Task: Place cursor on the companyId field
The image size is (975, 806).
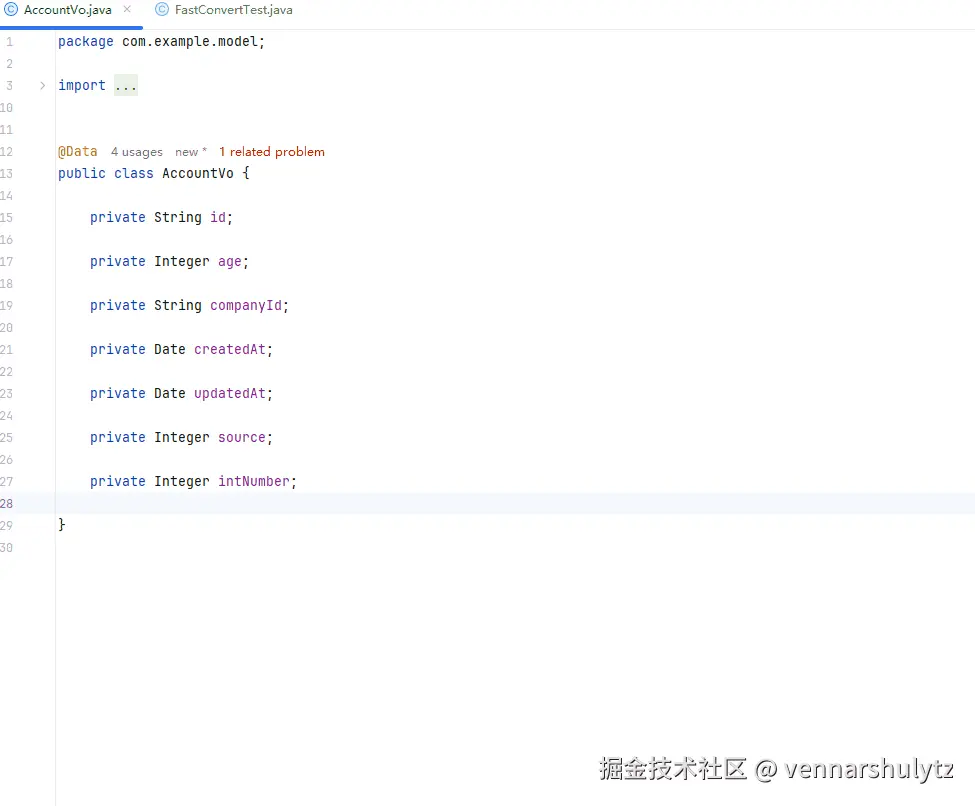Action: point(248,305)
